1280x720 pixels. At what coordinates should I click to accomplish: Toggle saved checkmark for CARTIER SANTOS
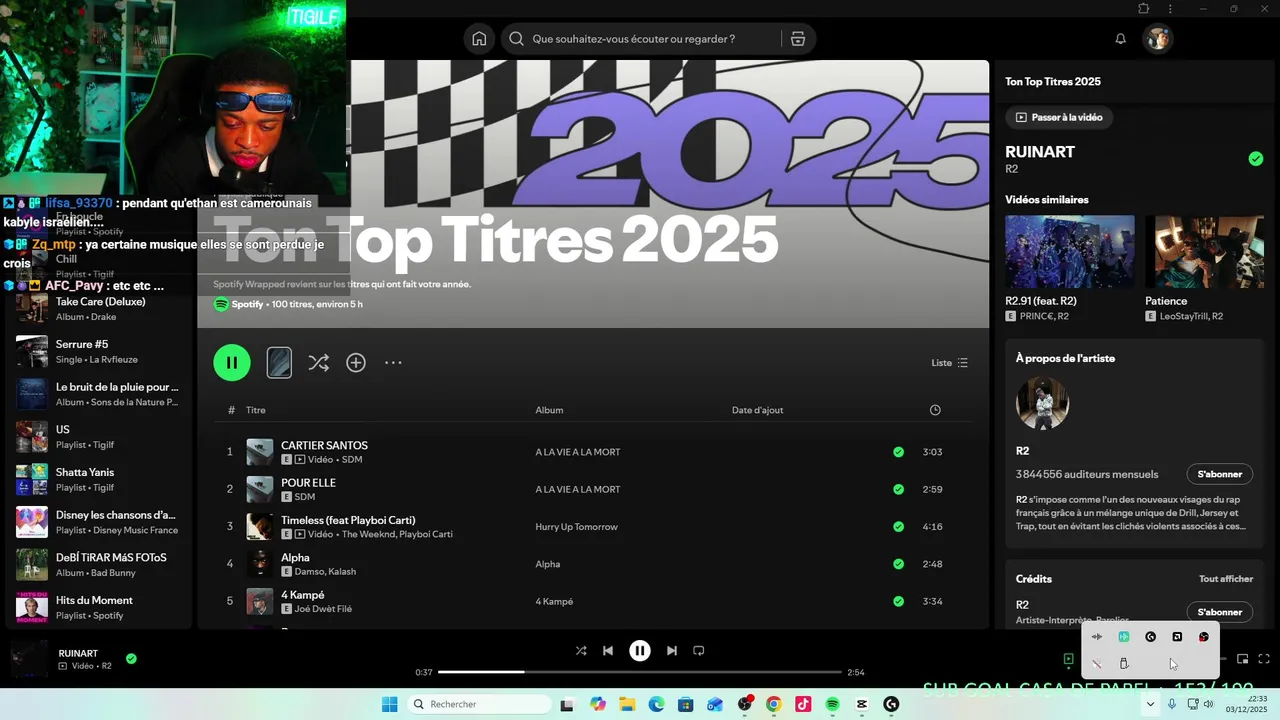coord(898,452)
